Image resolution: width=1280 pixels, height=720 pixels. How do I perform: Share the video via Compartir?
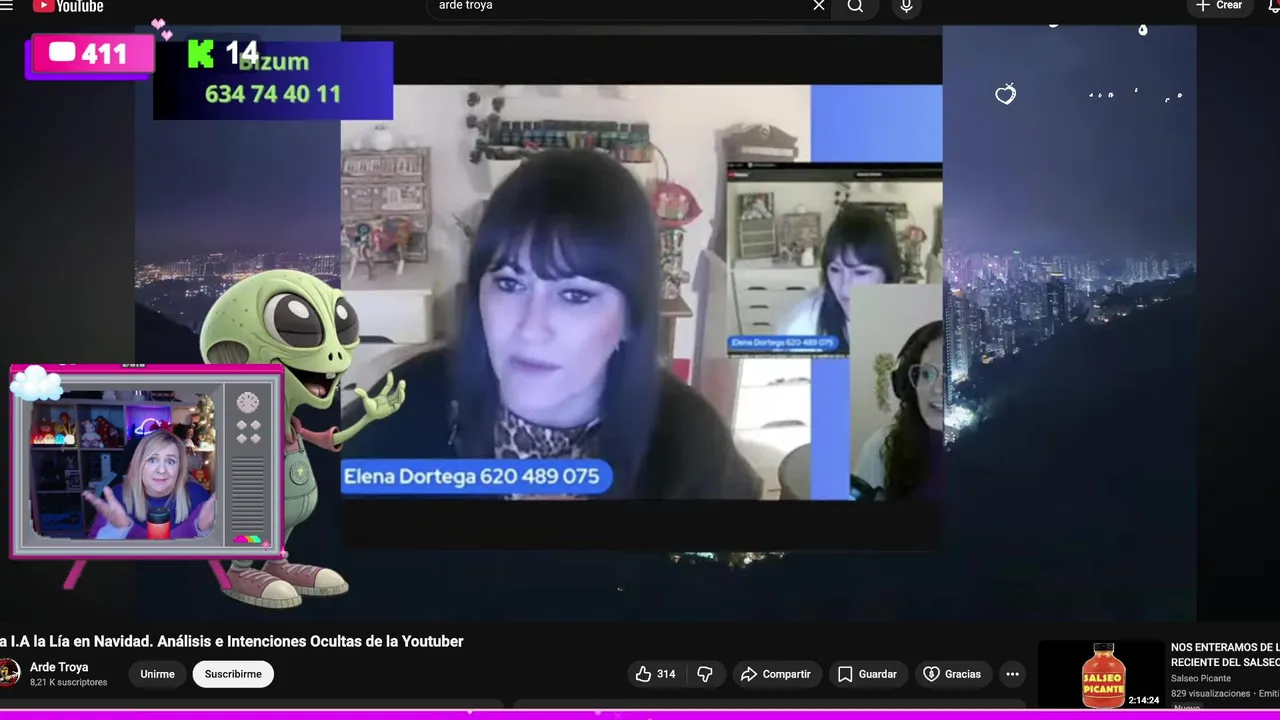pyautogui.click(x=777, y=674)
